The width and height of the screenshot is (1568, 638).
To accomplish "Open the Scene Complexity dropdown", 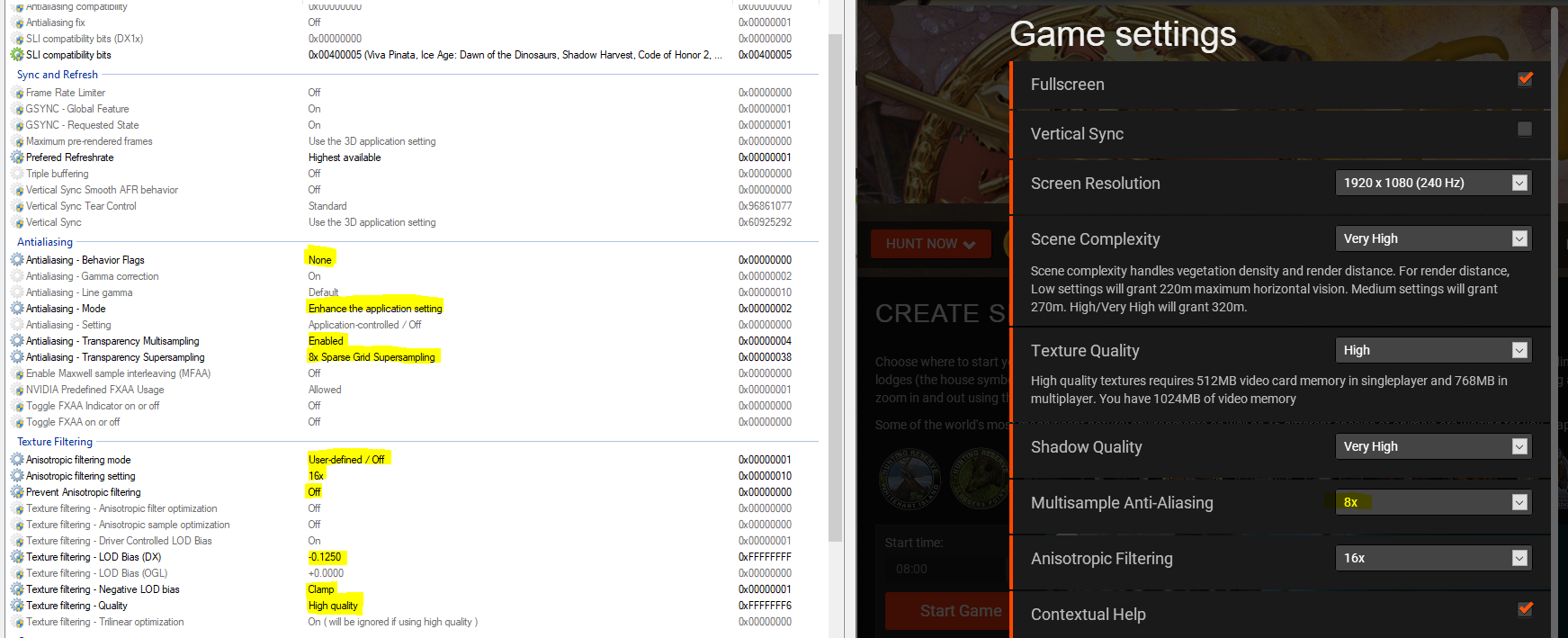I will (x=1433, y=238).
